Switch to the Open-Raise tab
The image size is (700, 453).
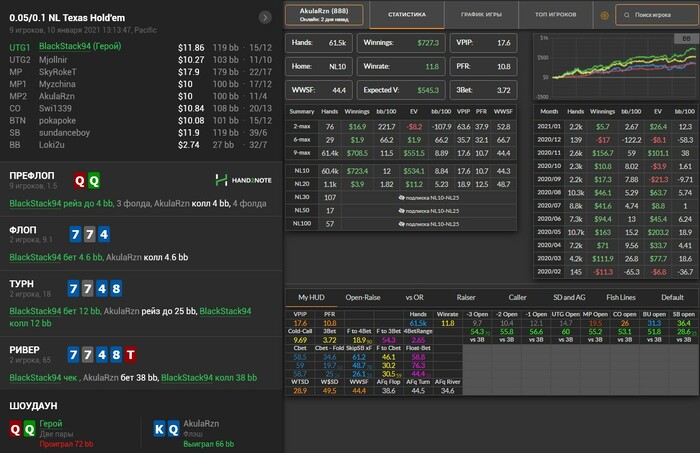363,297
